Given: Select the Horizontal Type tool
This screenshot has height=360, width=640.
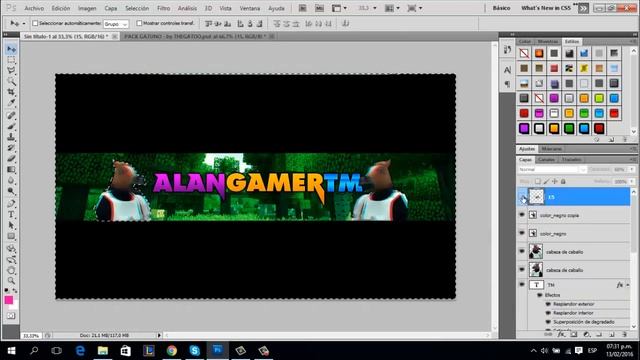Looking at the screenshot, I should (x=11, y=214).
